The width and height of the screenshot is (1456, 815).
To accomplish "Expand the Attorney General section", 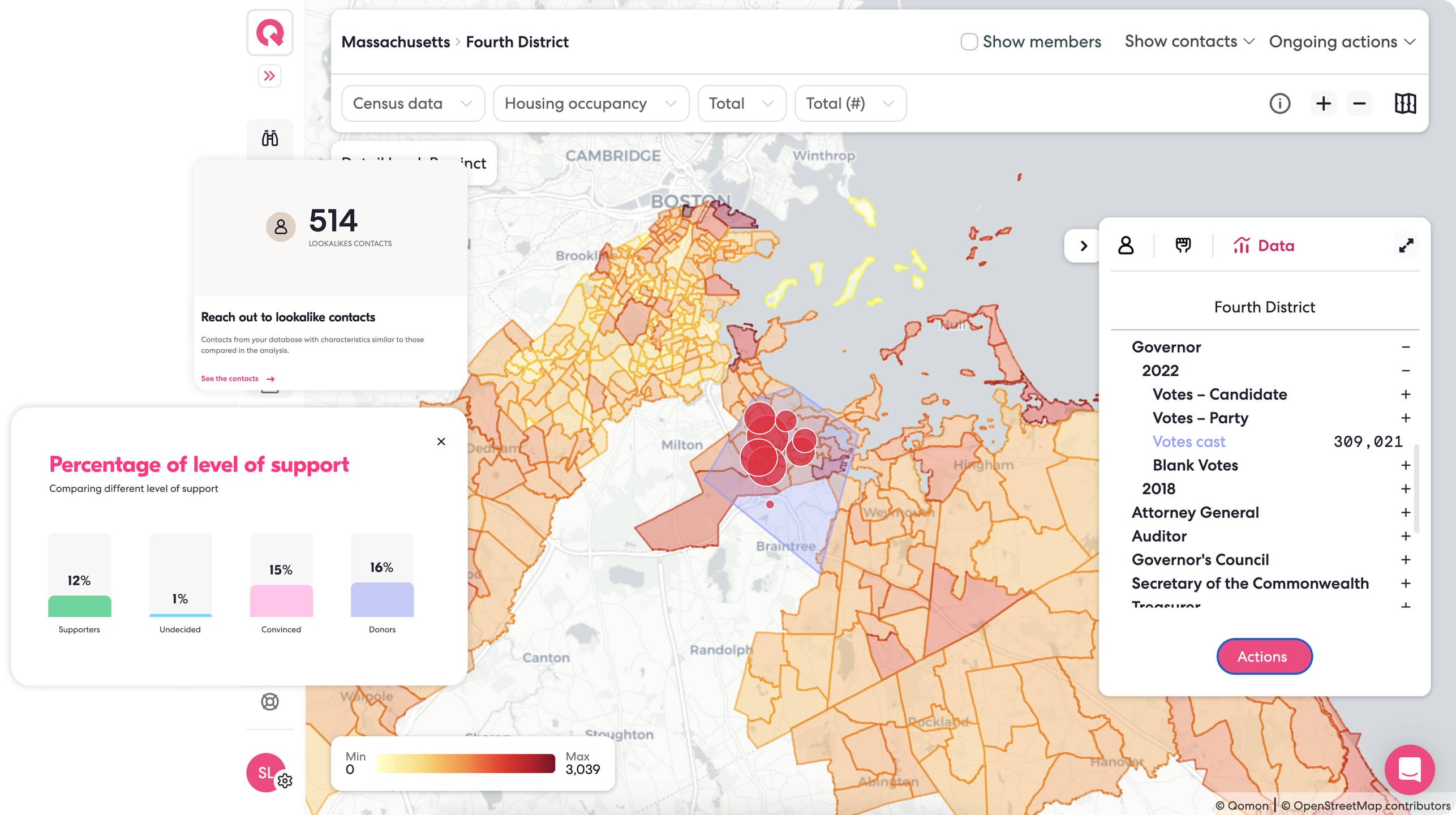I will [x=1406, y=513].
